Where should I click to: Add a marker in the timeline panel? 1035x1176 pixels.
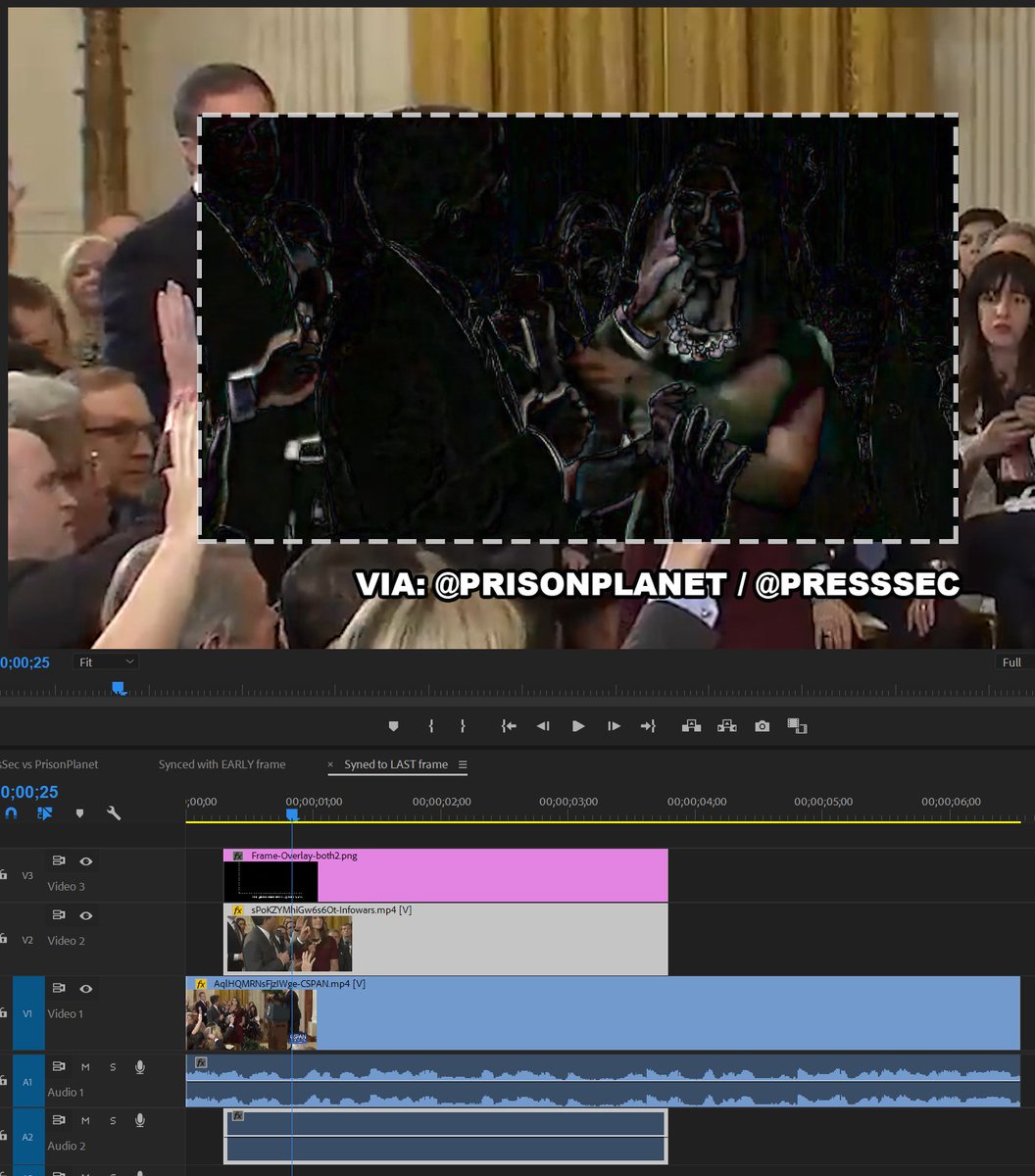(x=79, y=812)
